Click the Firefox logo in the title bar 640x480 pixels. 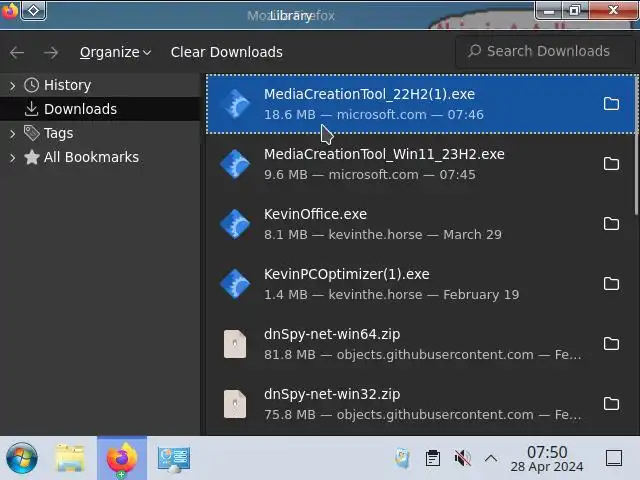pos(9,10)
